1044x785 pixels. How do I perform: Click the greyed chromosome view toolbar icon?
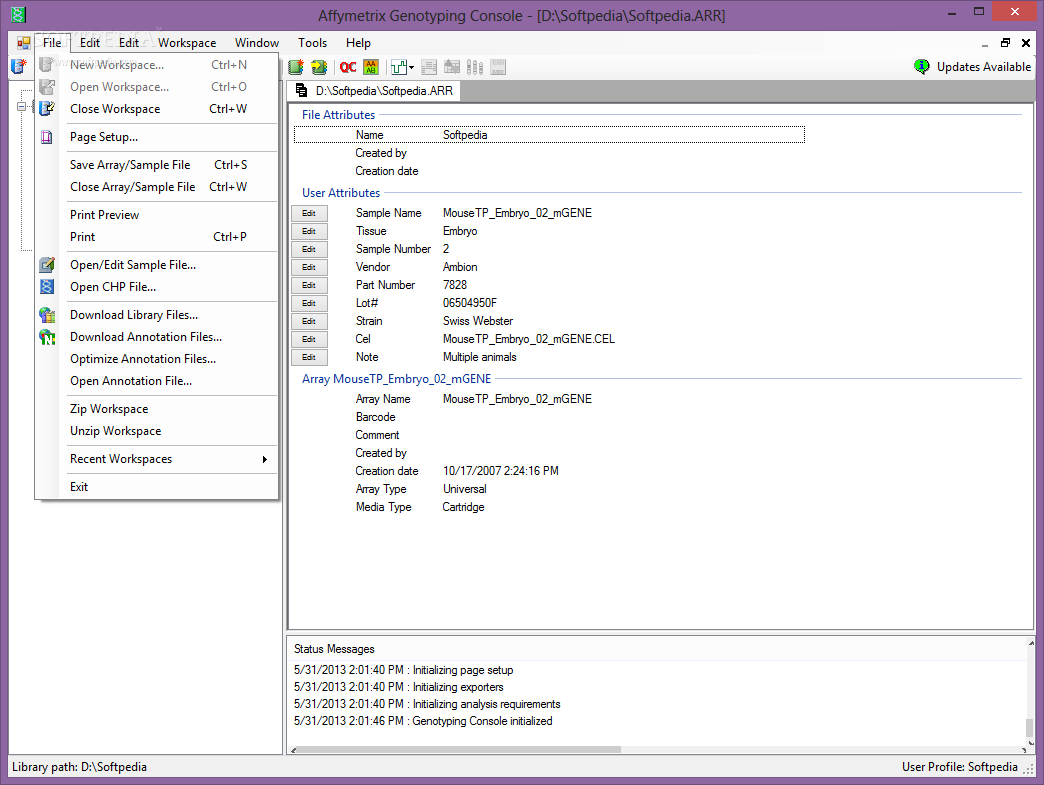[x=475, y=67]
